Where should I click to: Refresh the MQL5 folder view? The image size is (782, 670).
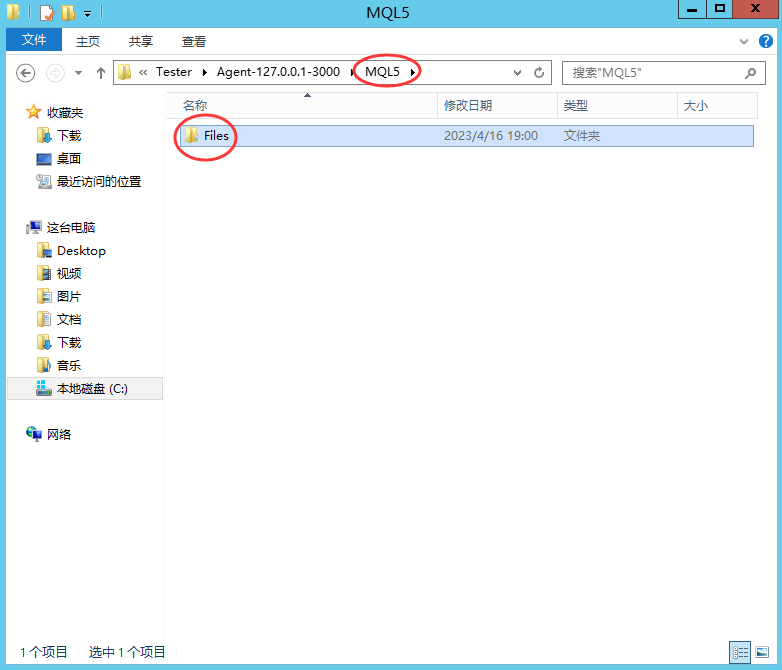pyautogui.click(x=539, y=73)
